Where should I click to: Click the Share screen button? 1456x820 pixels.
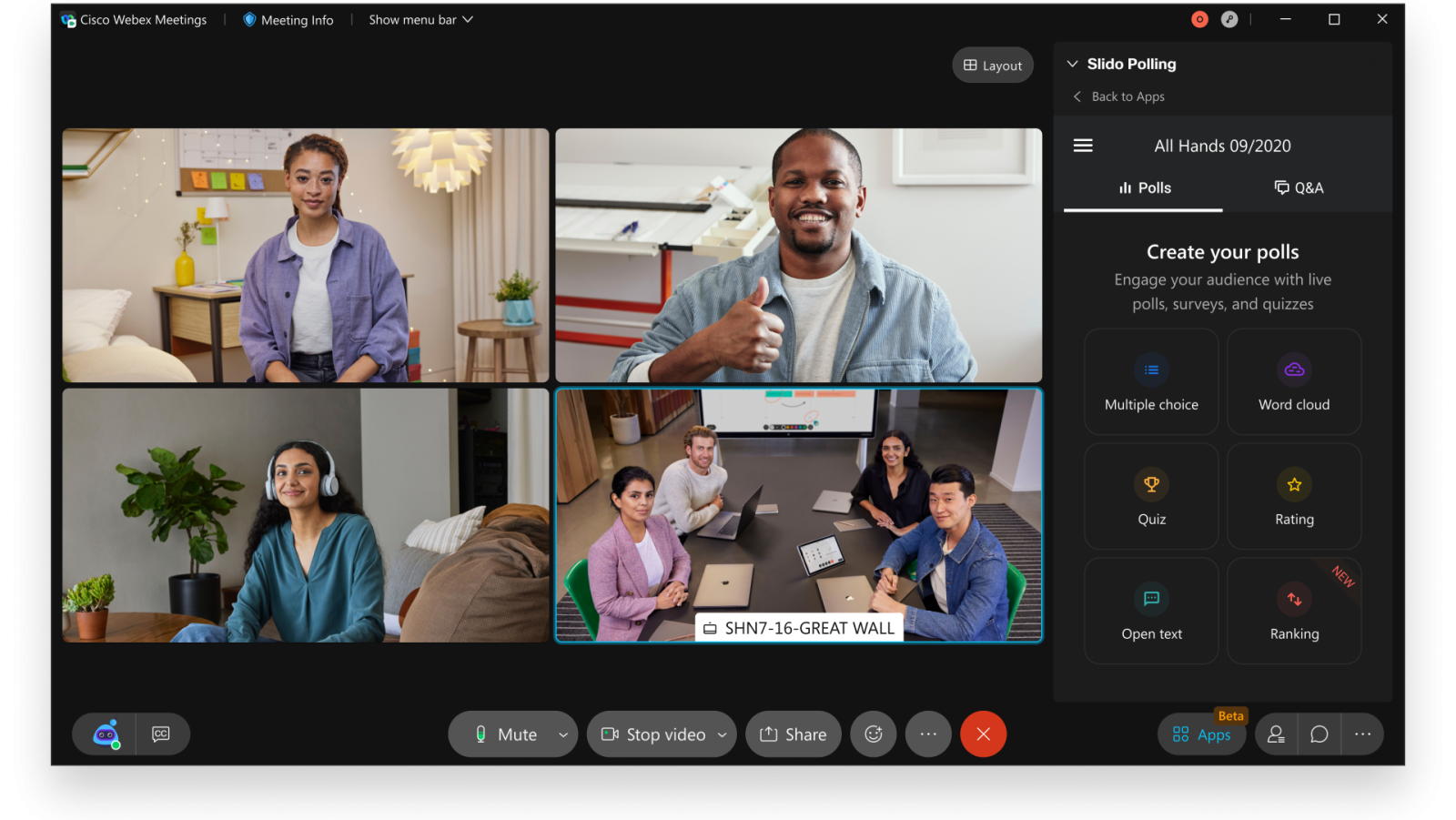click(793, 734)
